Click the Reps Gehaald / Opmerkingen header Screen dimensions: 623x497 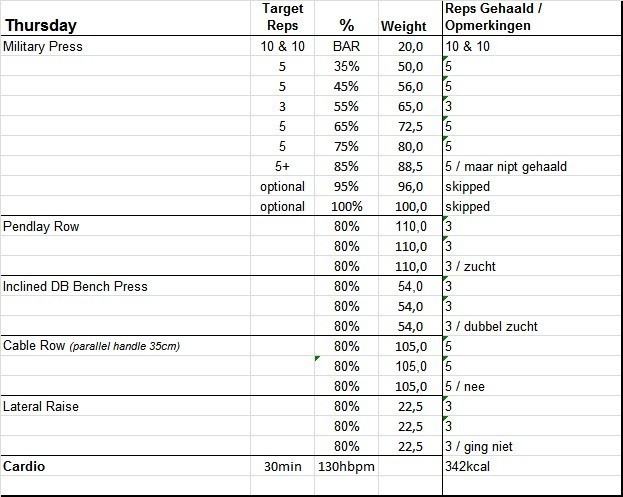point(495,17)
